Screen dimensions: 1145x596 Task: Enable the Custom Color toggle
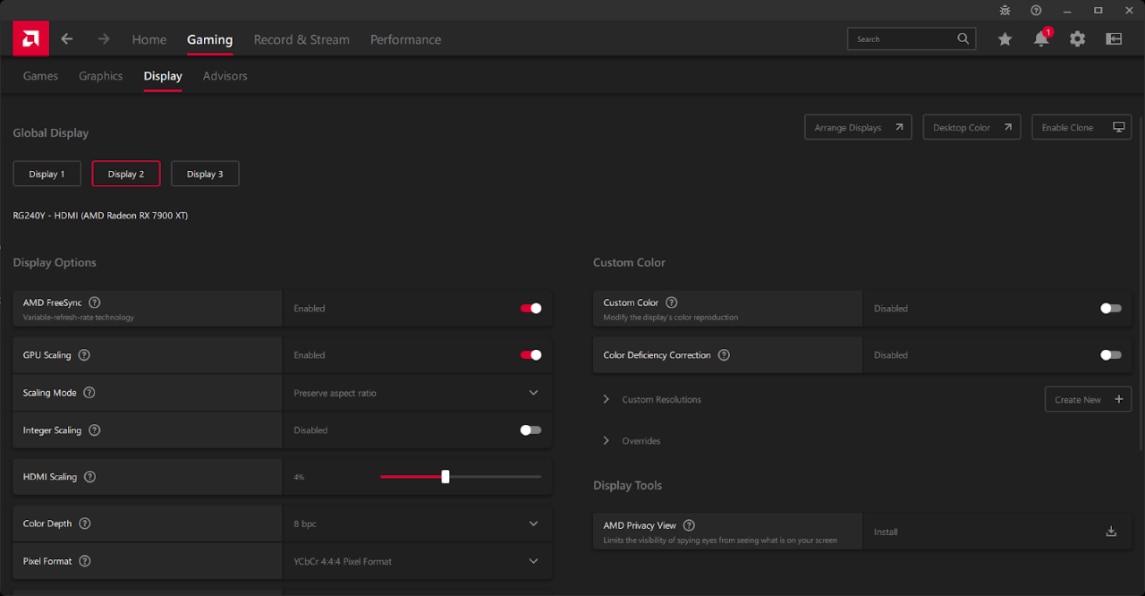point(1110,308)
